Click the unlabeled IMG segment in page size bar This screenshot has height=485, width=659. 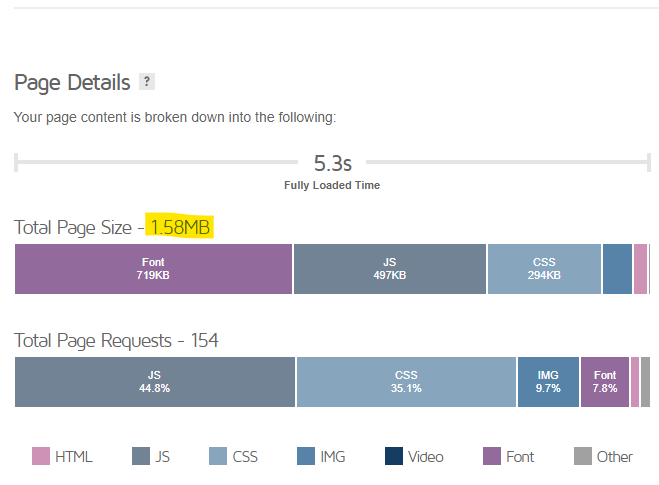pyautogui.click(x=617, y=269)
